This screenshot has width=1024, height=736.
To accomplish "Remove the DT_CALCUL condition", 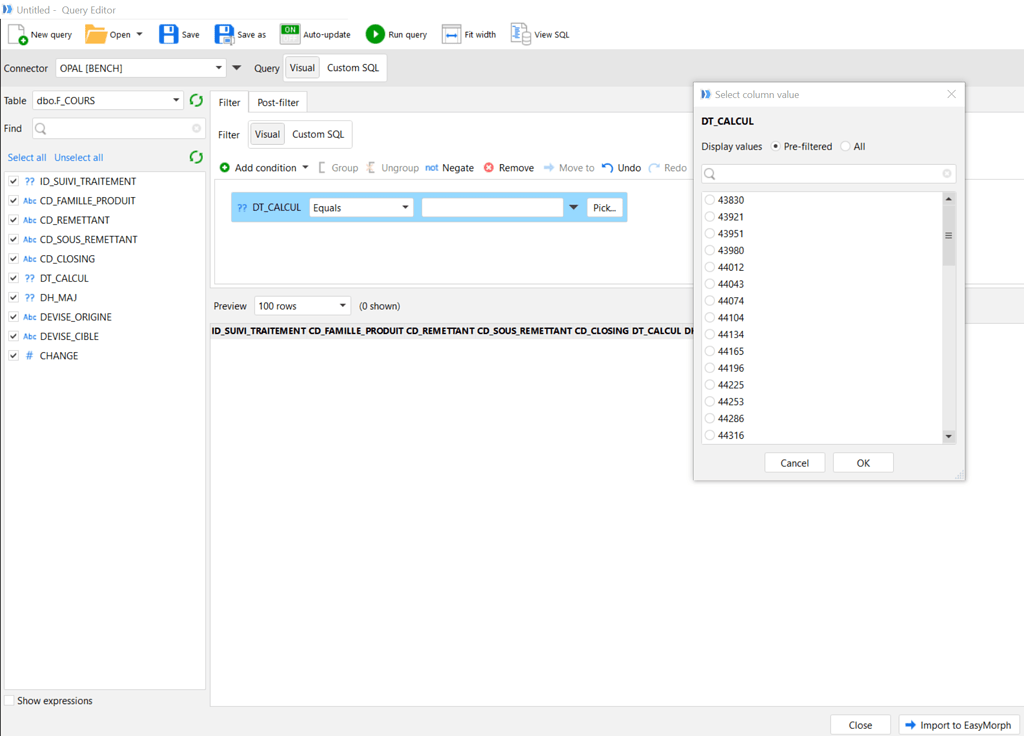I will coord(509,167).
